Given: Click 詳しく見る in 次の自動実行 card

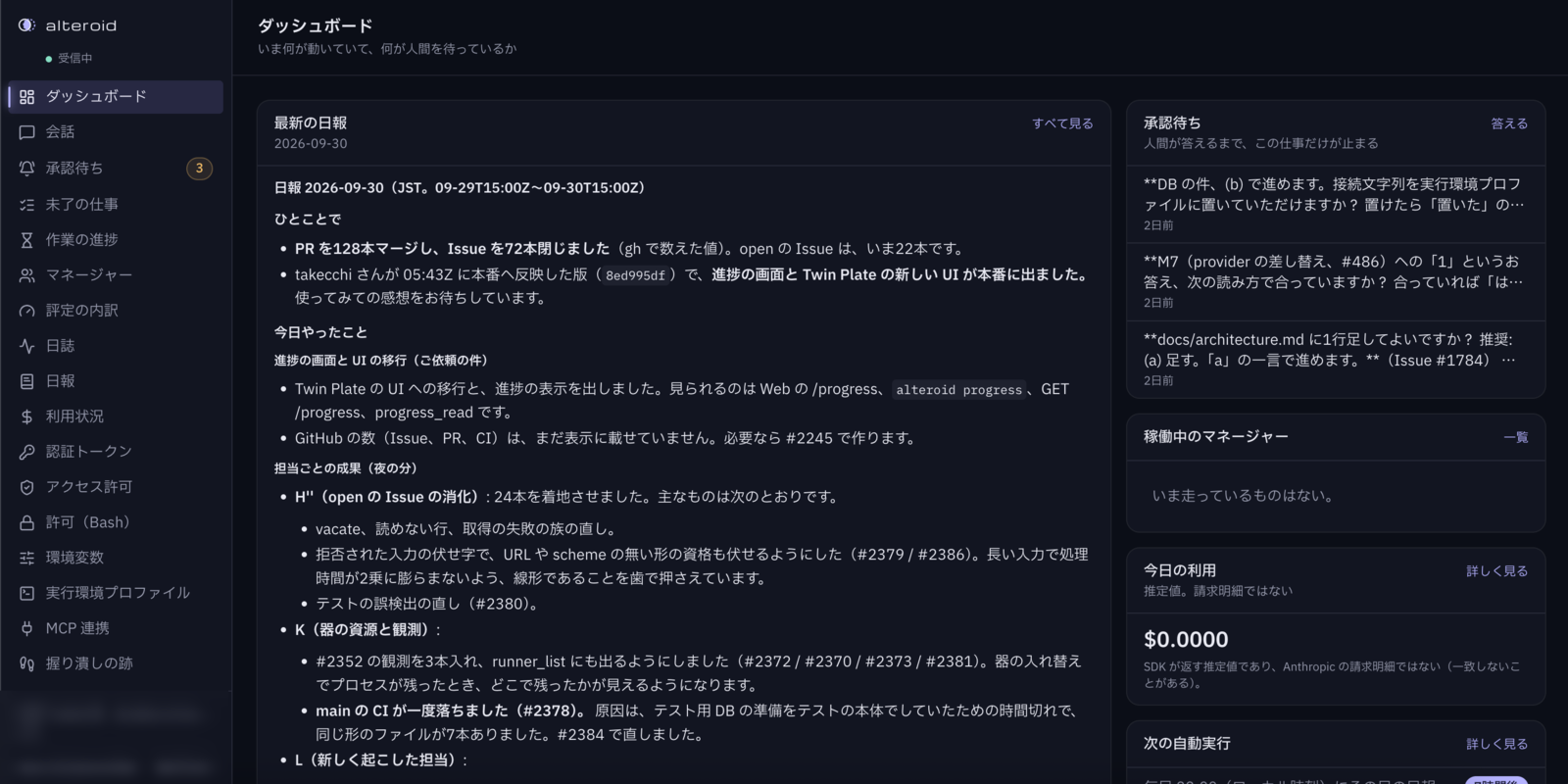Looking at the screenshot, I should click(x=1496, y=745).
